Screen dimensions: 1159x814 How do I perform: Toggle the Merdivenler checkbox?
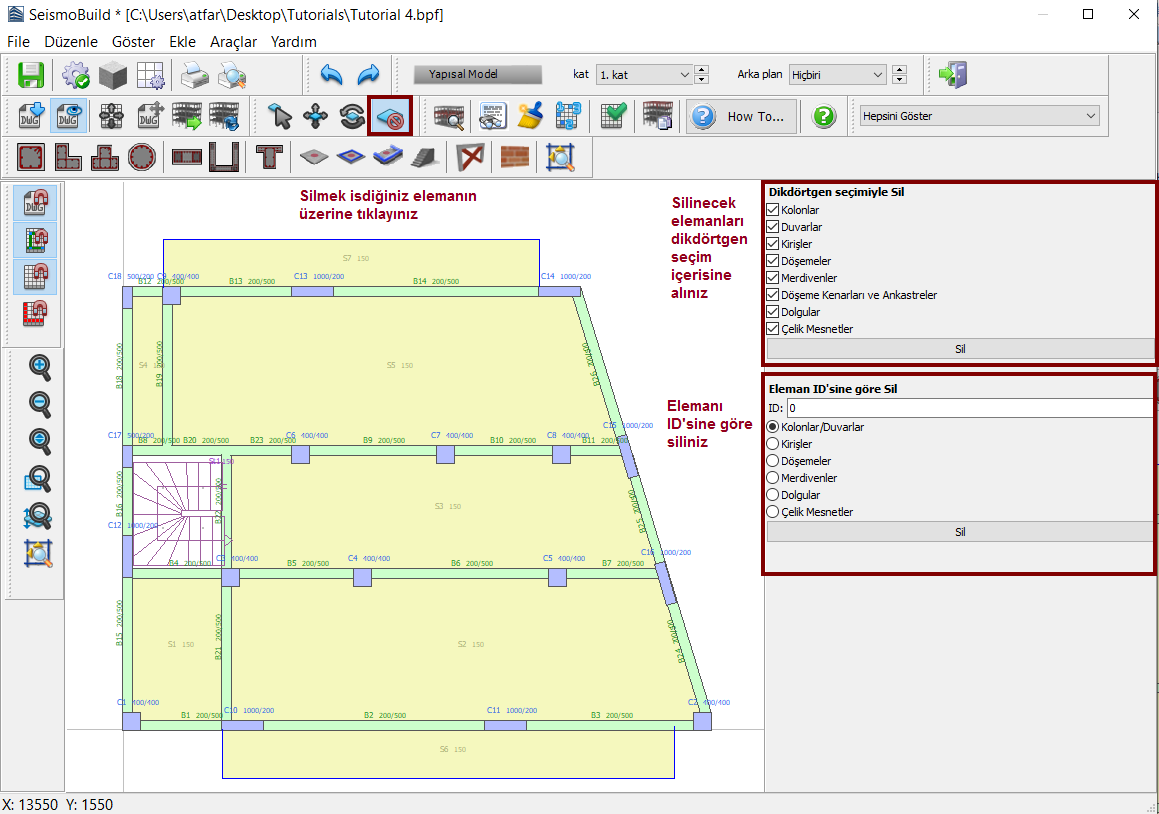(x=772, y=278)
